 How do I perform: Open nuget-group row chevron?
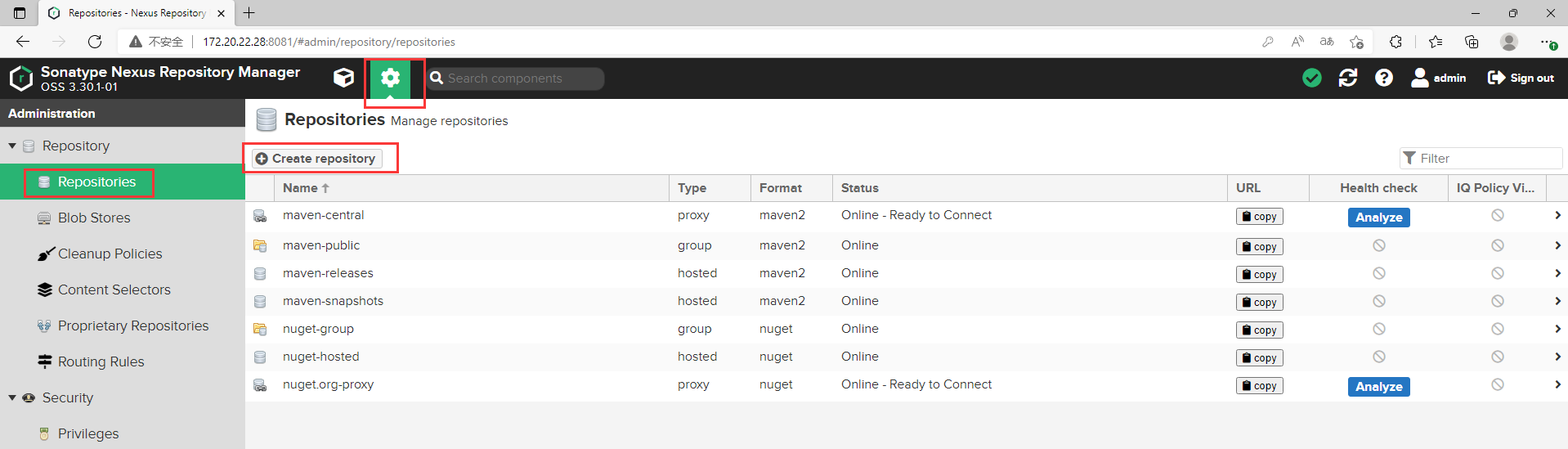point(1557,329)
